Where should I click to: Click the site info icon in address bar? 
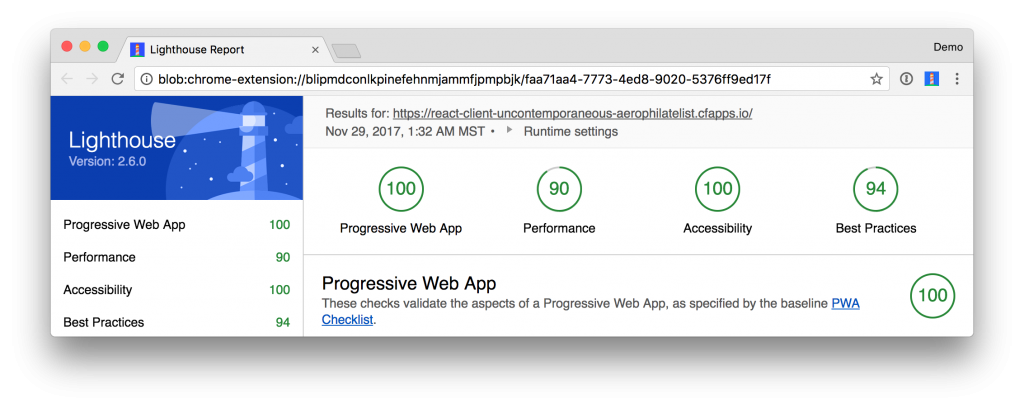[x=146, y=79]
